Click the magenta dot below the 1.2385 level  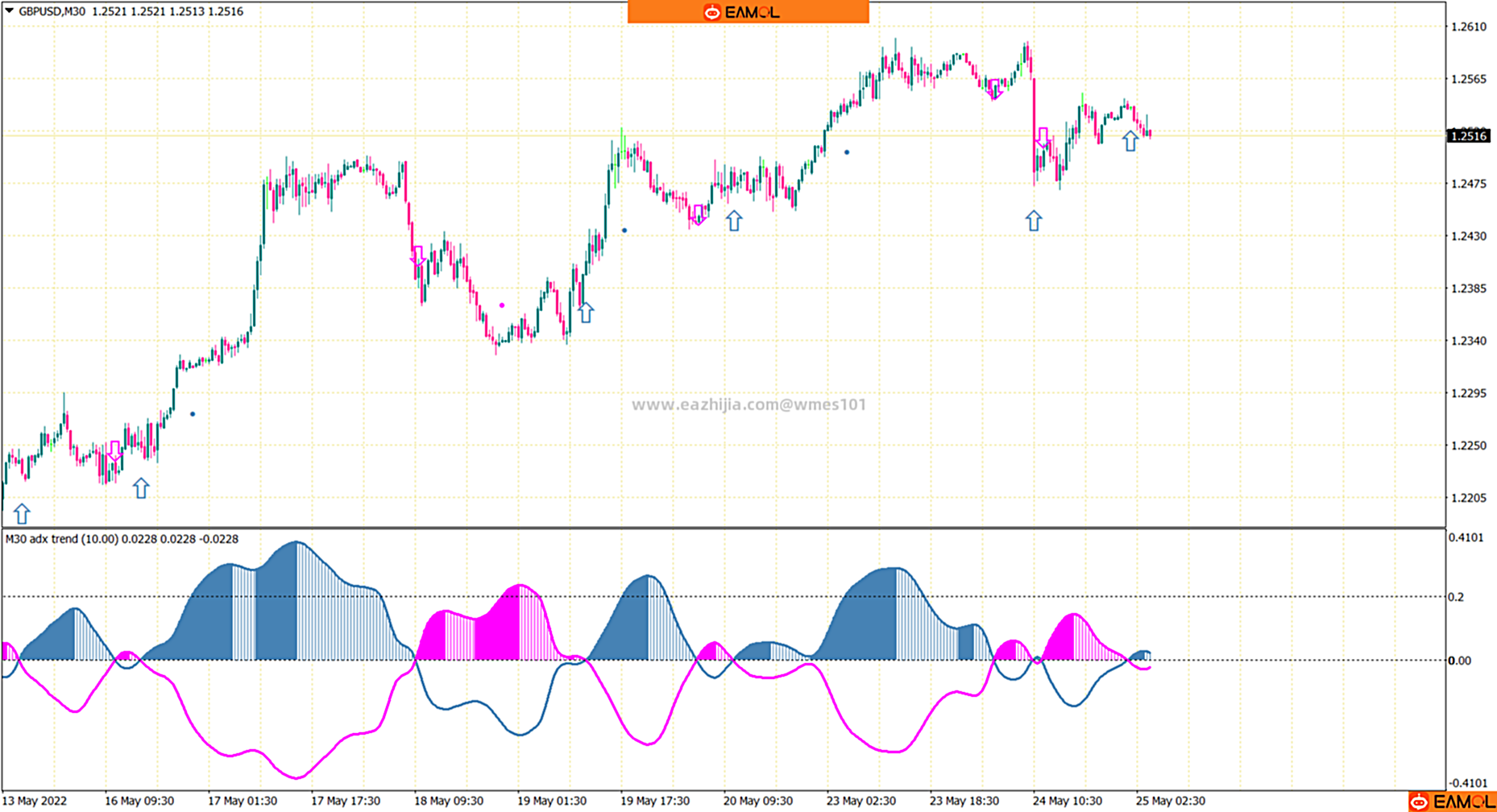502,305
